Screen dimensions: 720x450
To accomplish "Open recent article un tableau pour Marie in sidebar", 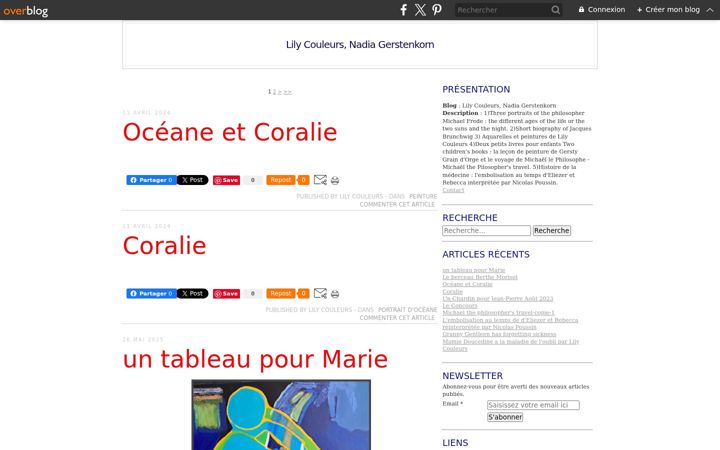I will [473, 270].
